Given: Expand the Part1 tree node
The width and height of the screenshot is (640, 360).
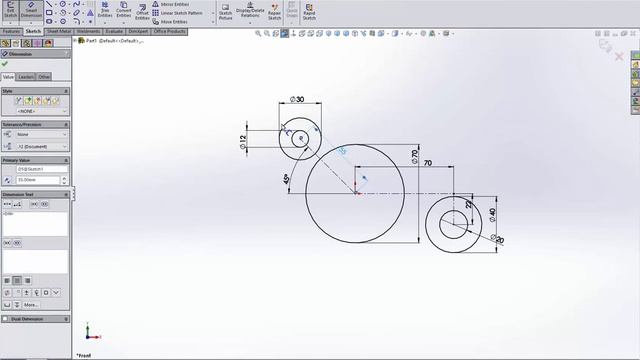Looking at the screenshot, I should [75, 40].
